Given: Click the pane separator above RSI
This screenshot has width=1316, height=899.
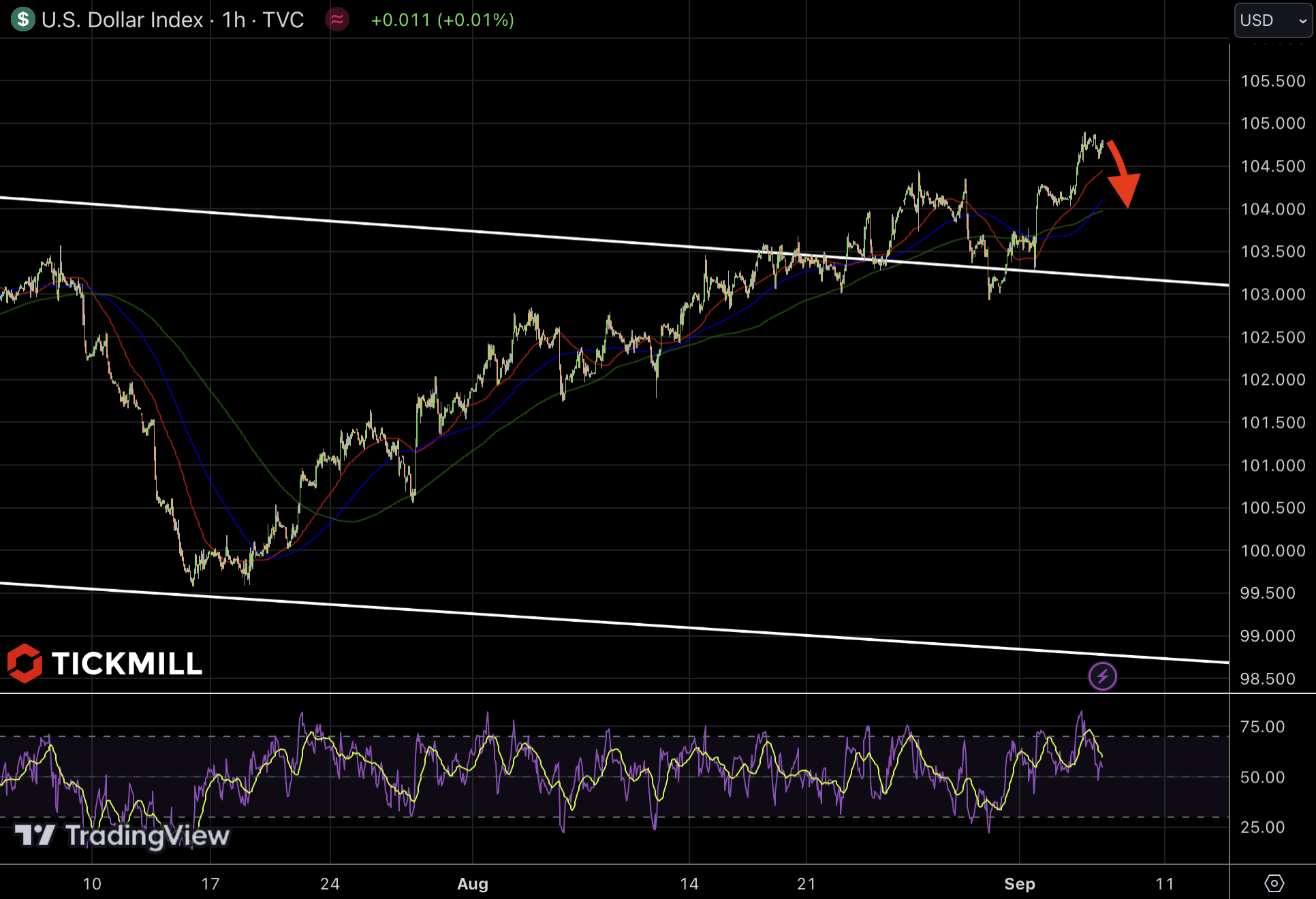Looking at the screenshot, I should 613,693.
